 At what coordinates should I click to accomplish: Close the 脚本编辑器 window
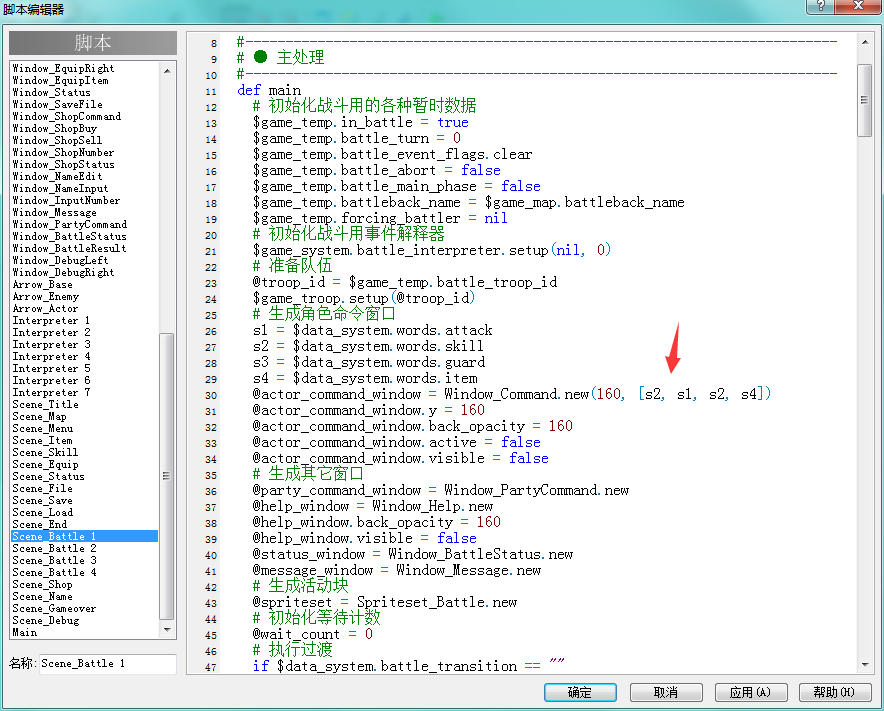(x=858, y=6)
